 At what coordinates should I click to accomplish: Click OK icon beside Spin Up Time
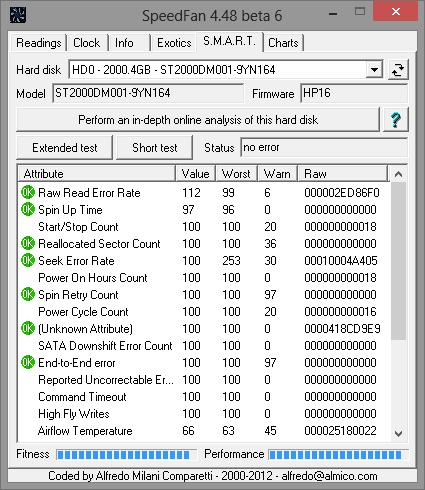[28, 209]
